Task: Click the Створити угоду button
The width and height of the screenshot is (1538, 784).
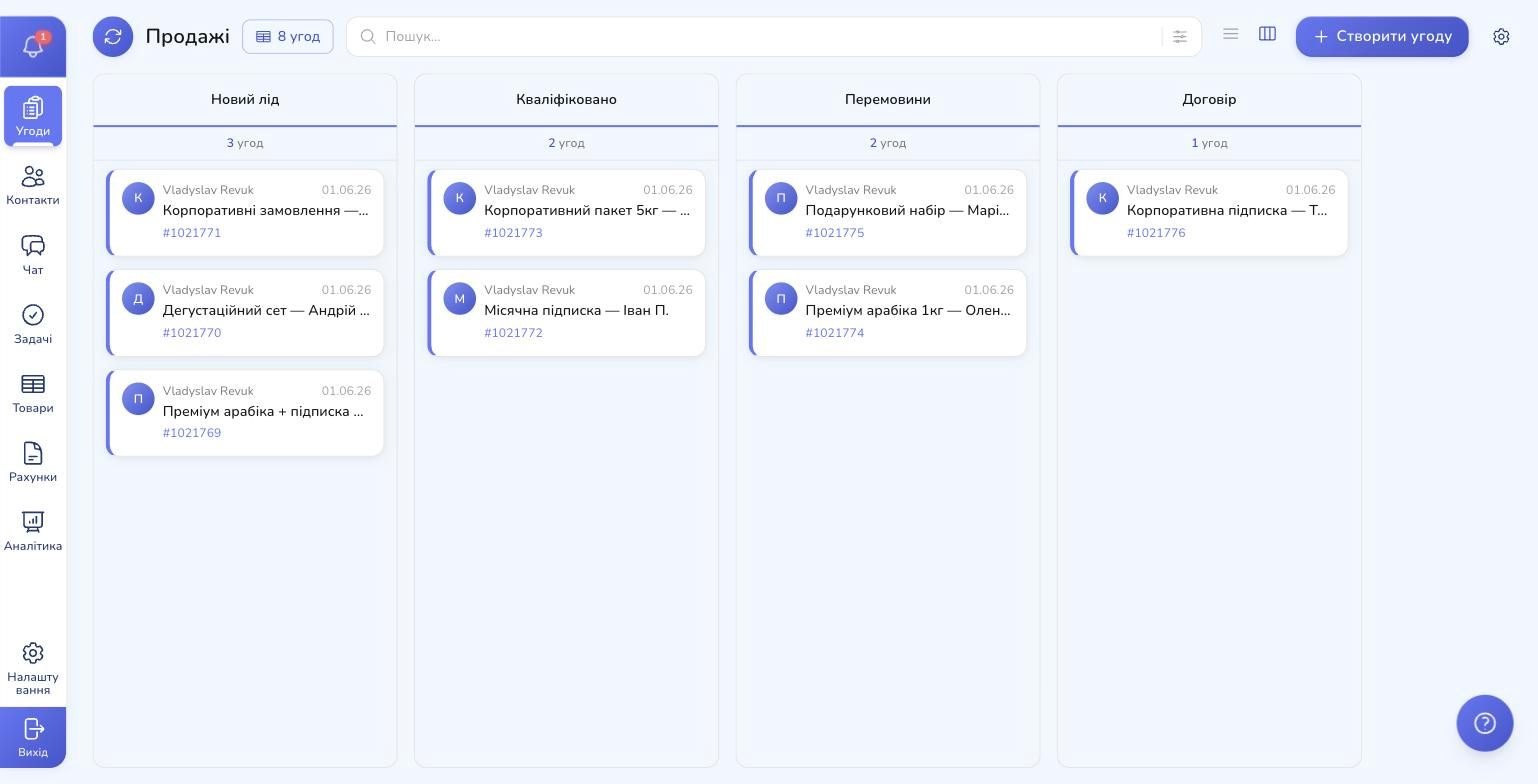Action: click(x=1382, y=36)
